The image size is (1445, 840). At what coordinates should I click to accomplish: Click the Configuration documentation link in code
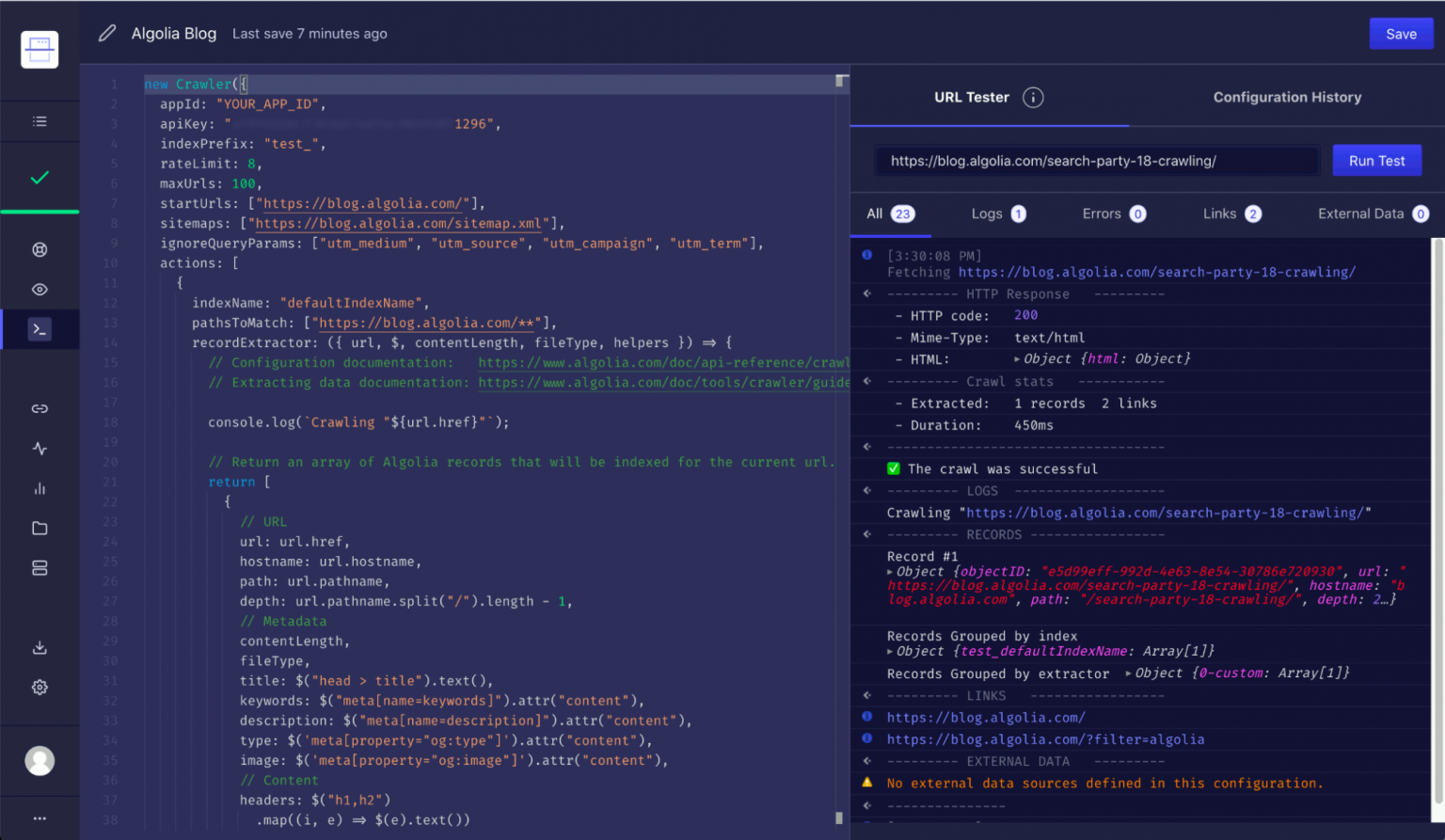tap(663, 362)
